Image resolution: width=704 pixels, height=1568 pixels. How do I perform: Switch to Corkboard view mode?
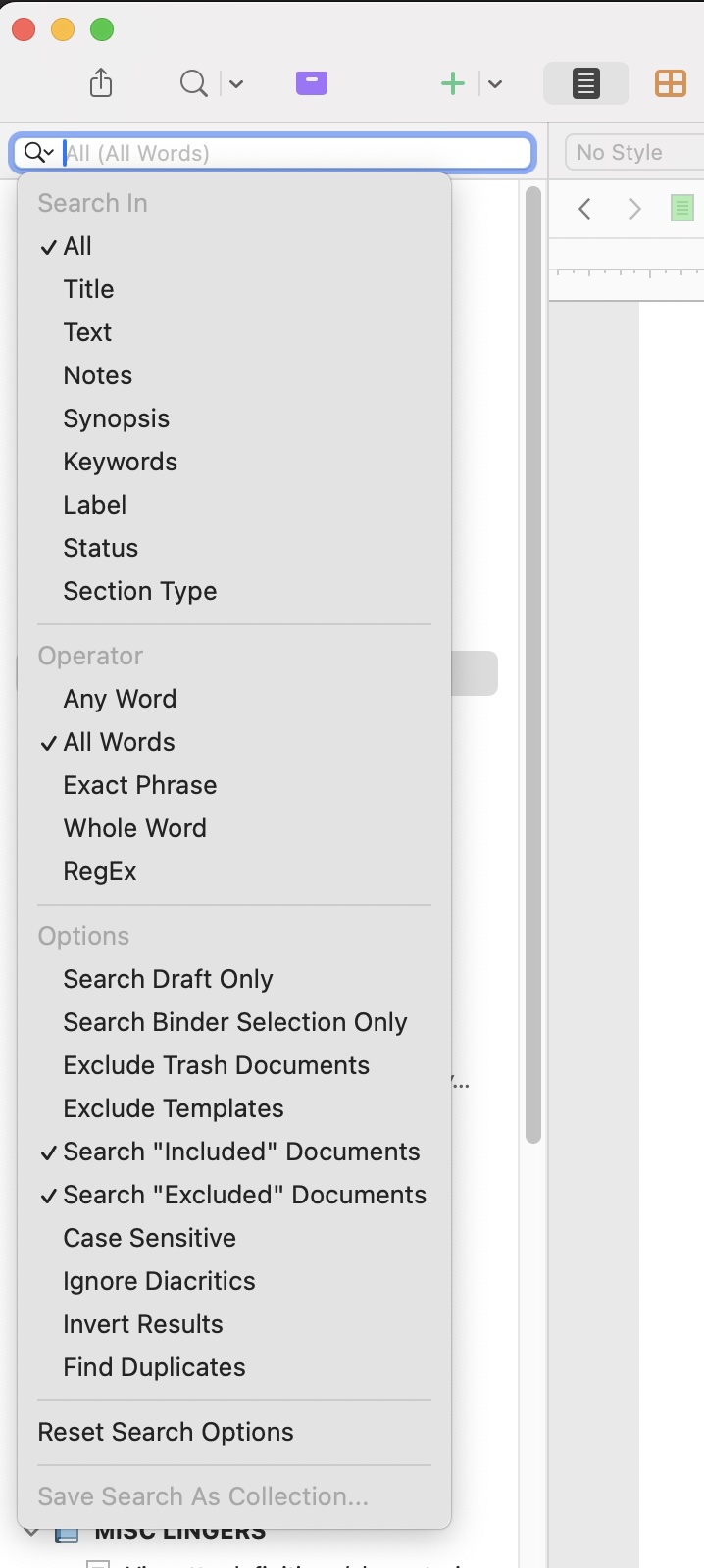pos(671,83)
